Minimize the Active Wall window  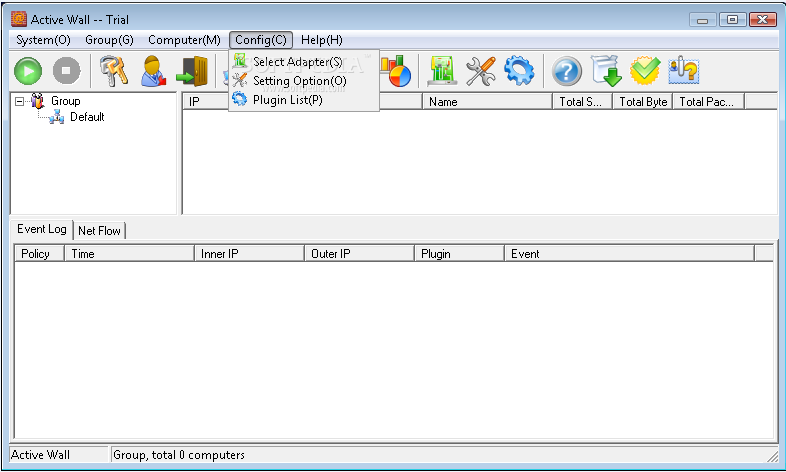tap(702, 20)
